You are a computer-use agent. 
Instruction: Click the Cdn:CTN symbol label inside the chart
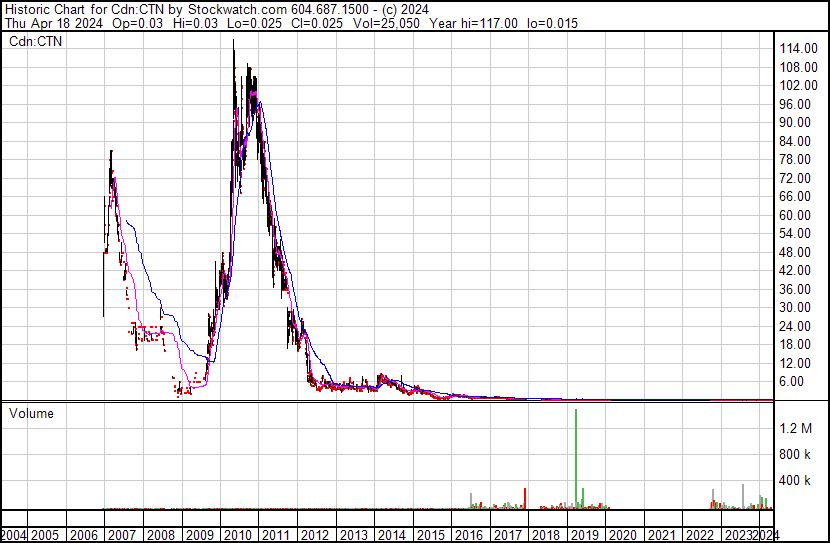37,42
